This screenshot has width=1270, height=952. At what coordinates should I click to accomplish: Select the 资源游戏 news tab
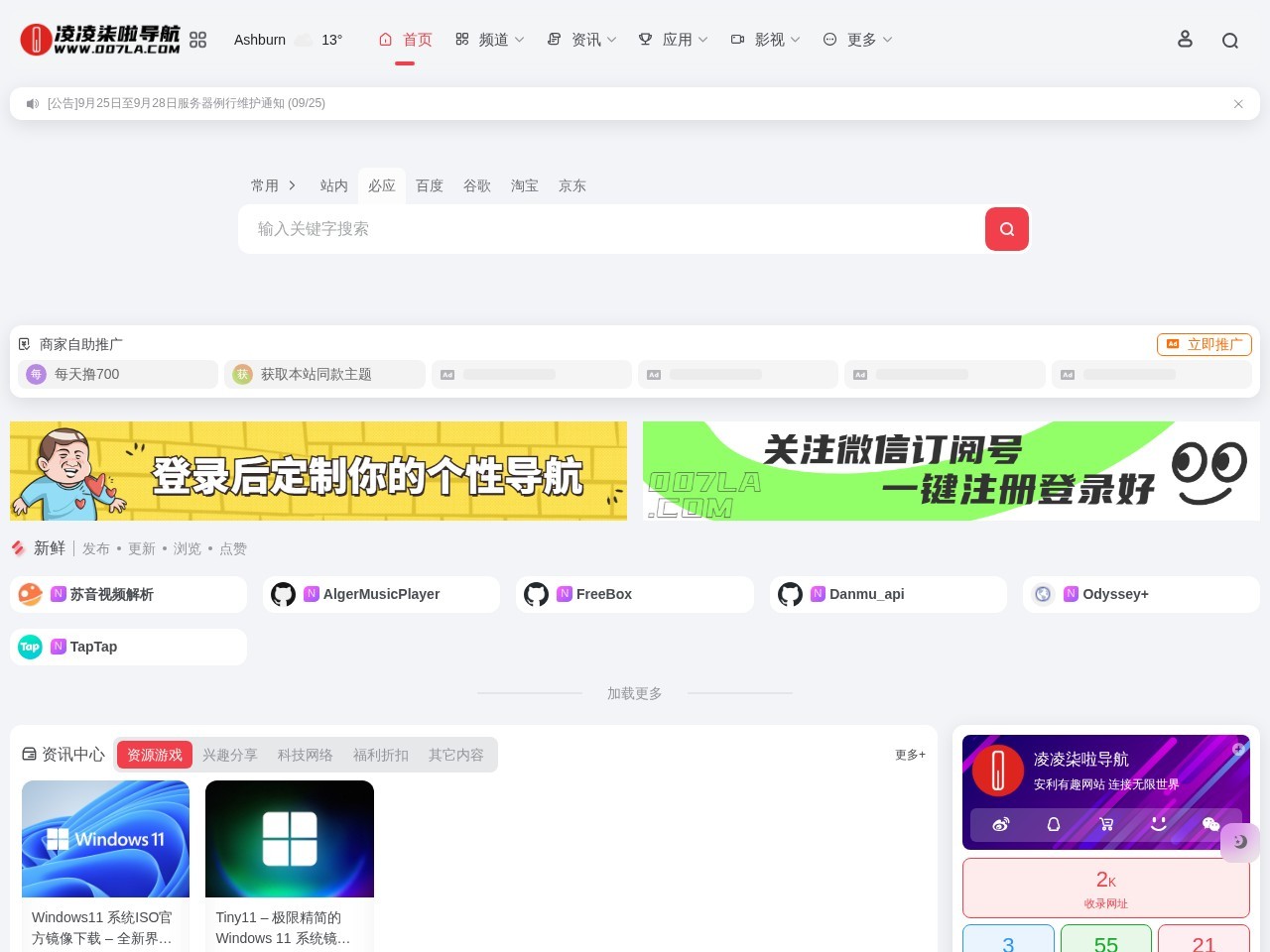pos(155,755)
